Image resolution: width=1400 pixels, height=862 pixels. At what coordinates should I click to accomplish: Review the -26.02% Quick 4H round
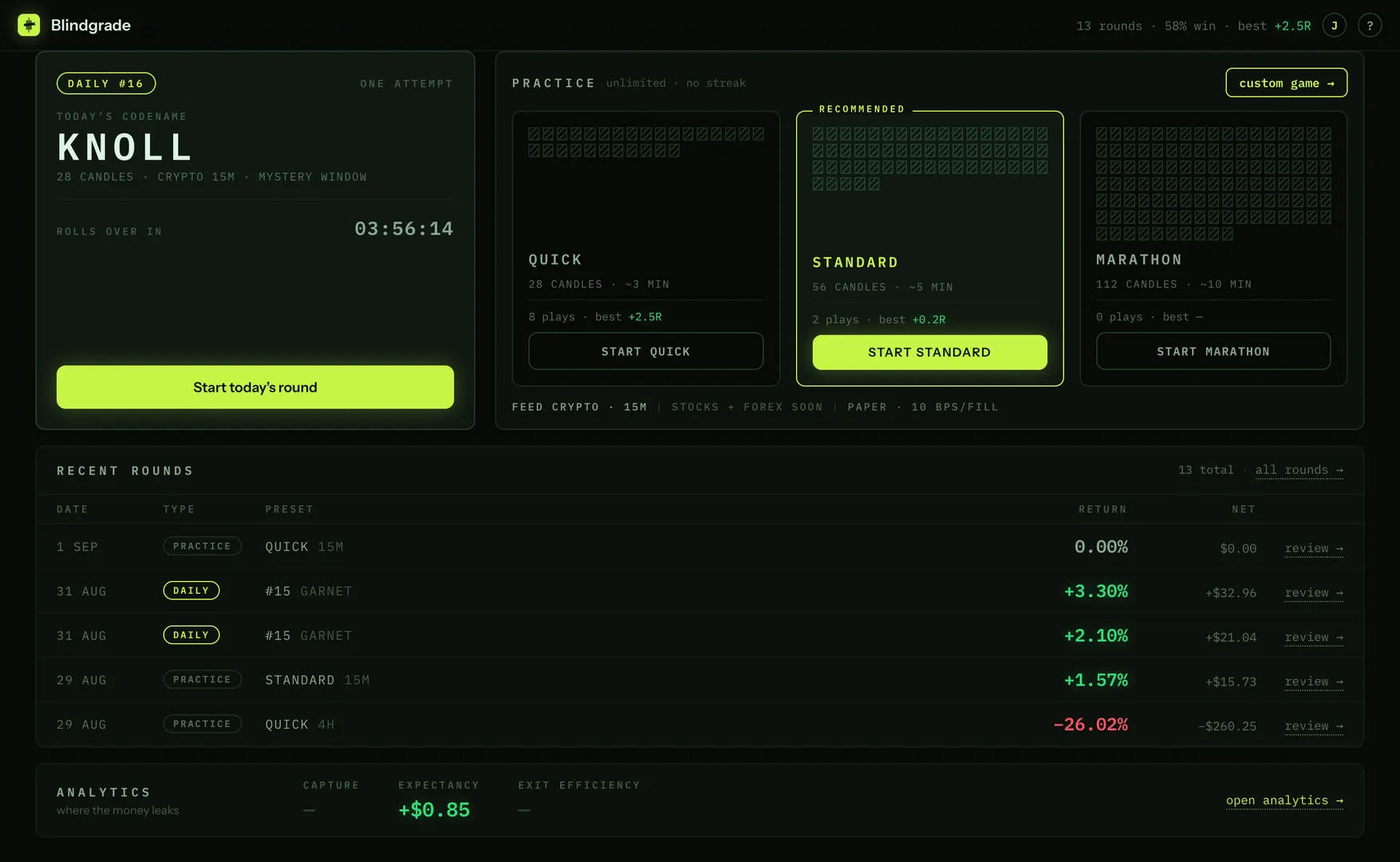coord(1314,726)
